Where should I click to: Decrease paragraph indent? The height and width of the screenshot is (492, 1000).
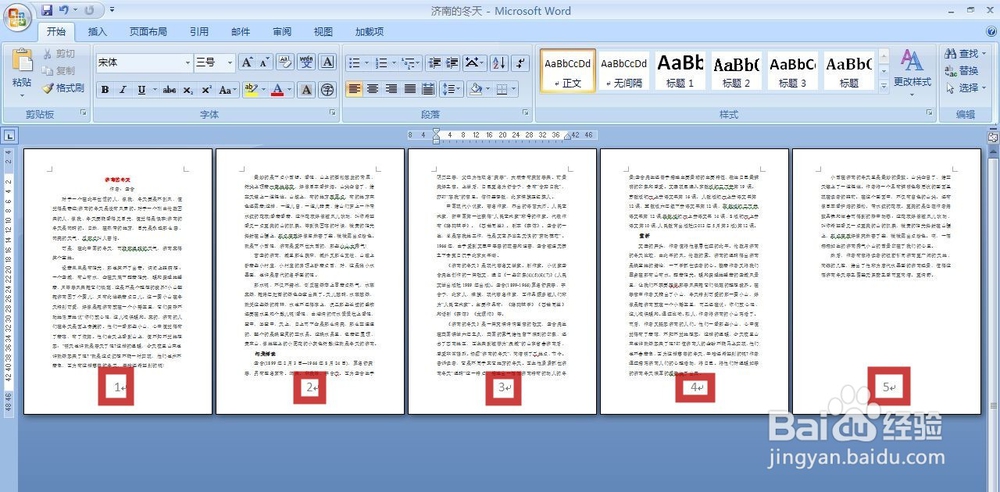coord(435,63)
